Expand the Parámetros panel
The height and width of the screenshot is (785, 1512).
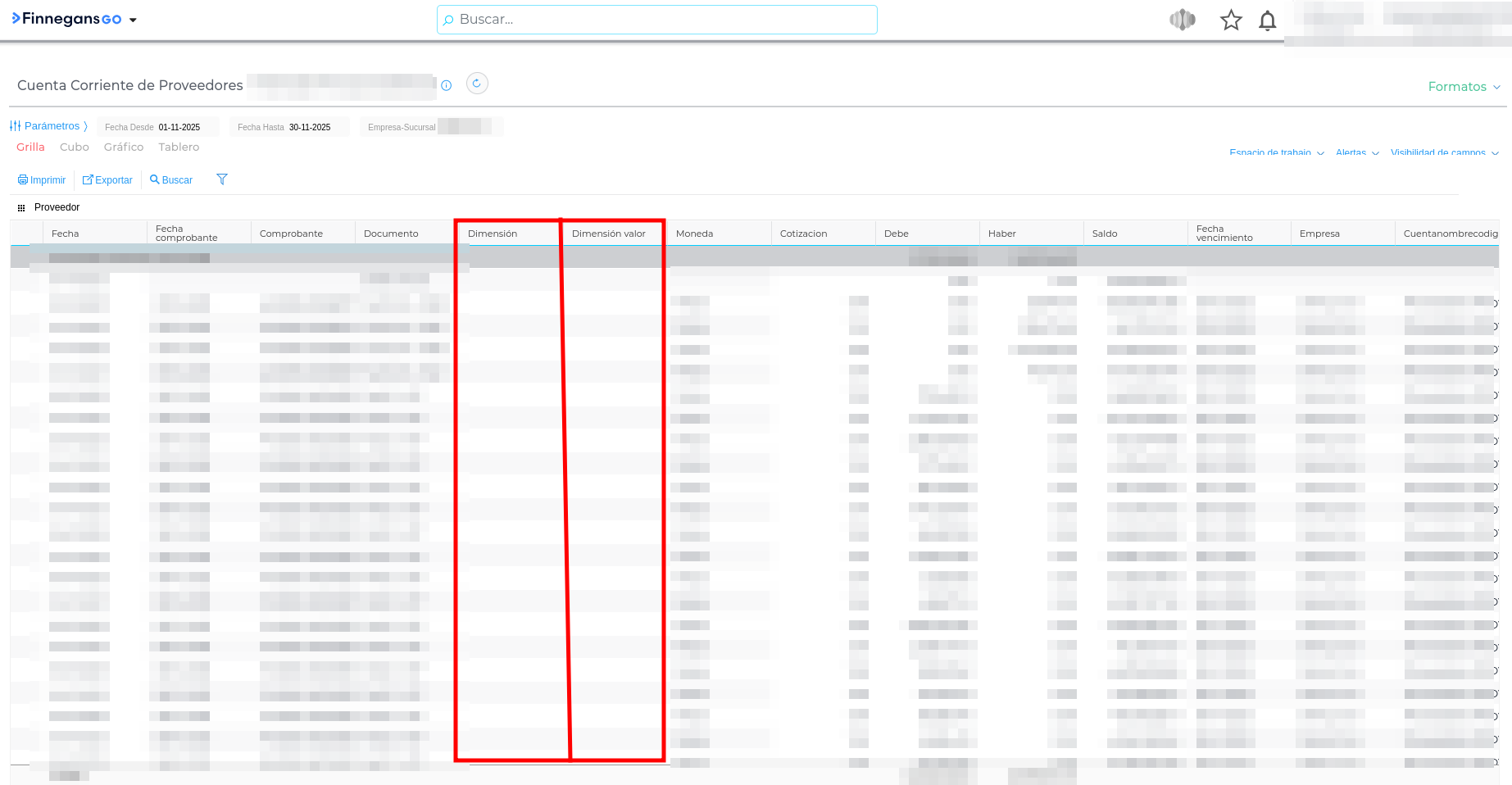pyautogui.click(x=49, y=126)
